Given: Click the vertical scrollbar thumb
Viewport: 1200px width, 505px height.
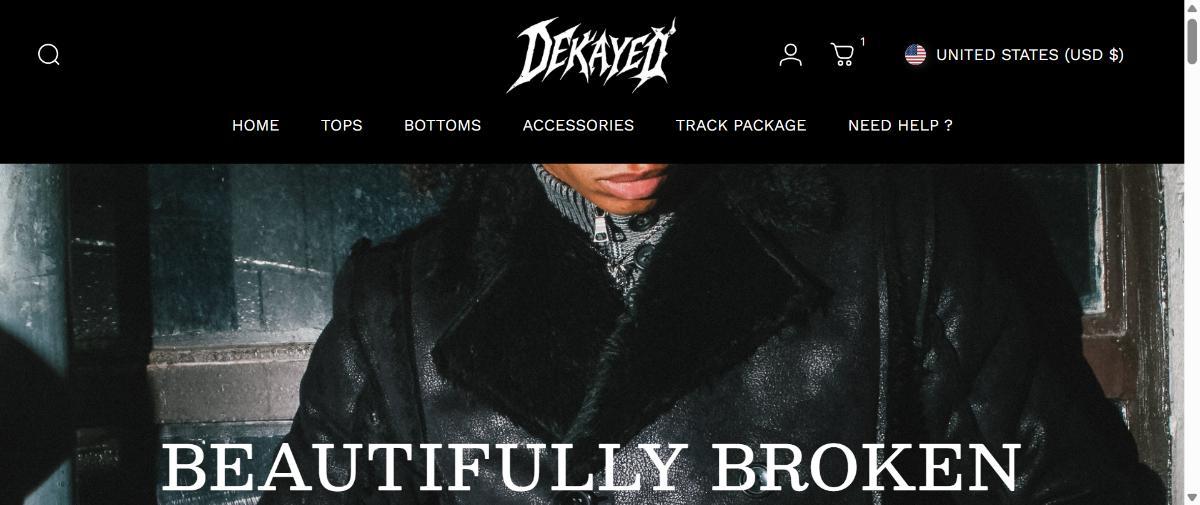Looking at the screenshot, I should pos(1192,42).
